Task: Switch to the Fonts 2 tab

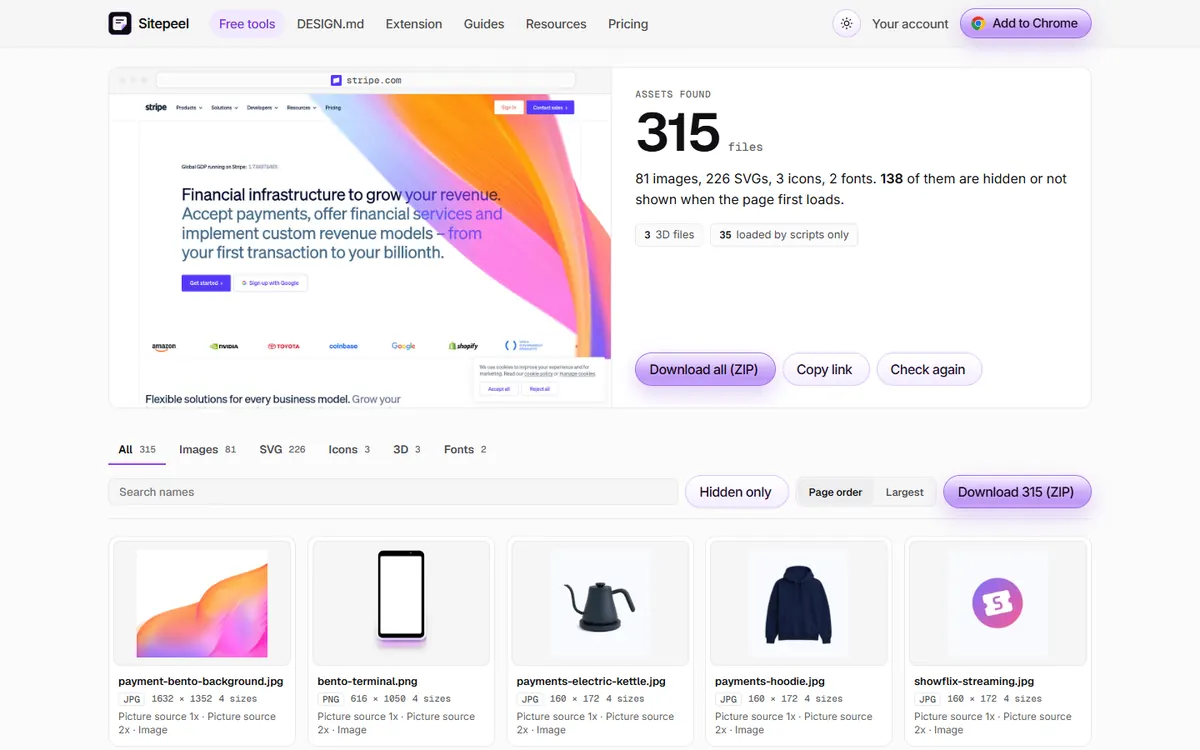Action: click(465, 450)
